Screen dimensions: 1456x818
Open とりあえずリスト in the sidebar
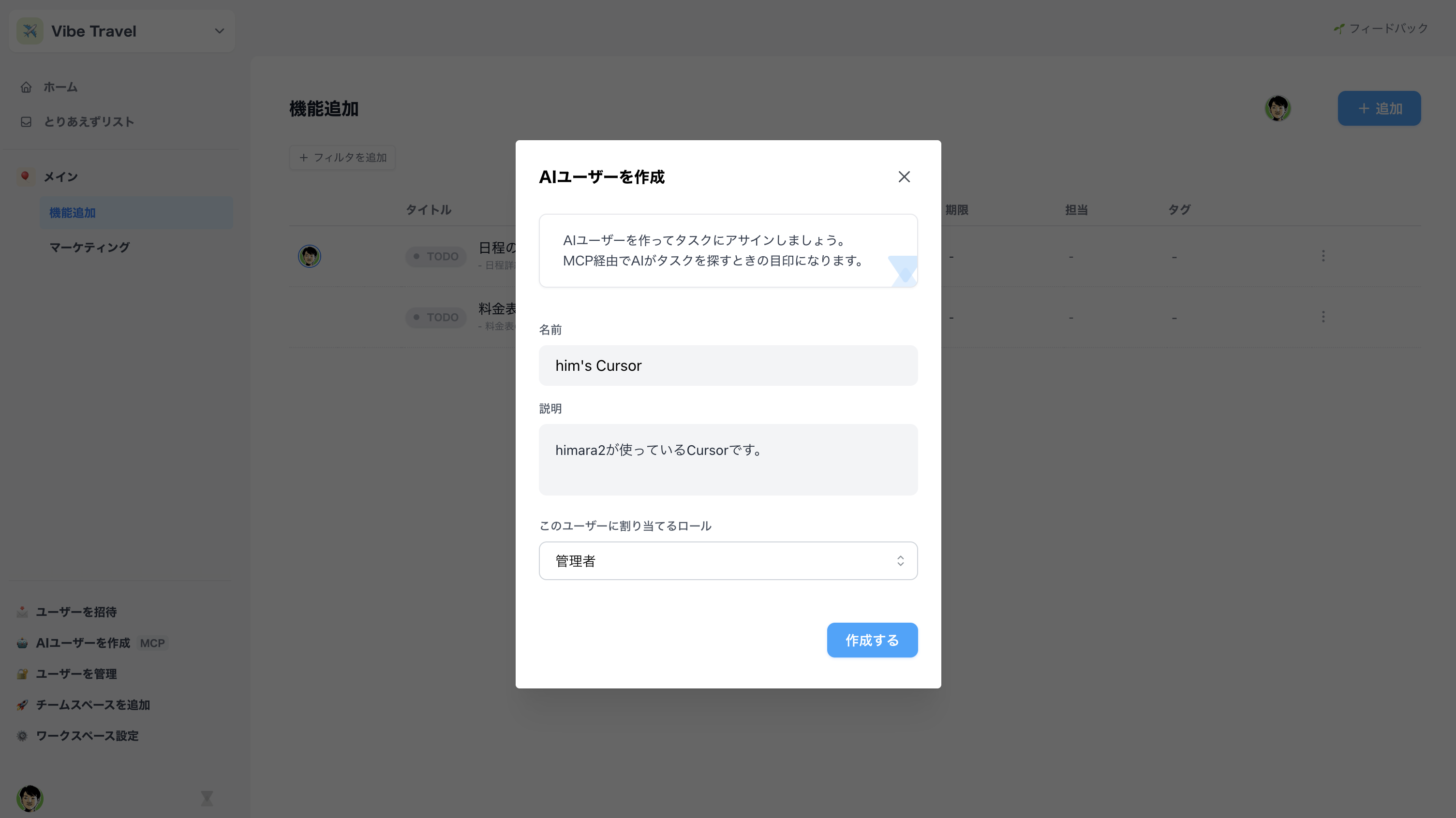[x=89, y=122]
